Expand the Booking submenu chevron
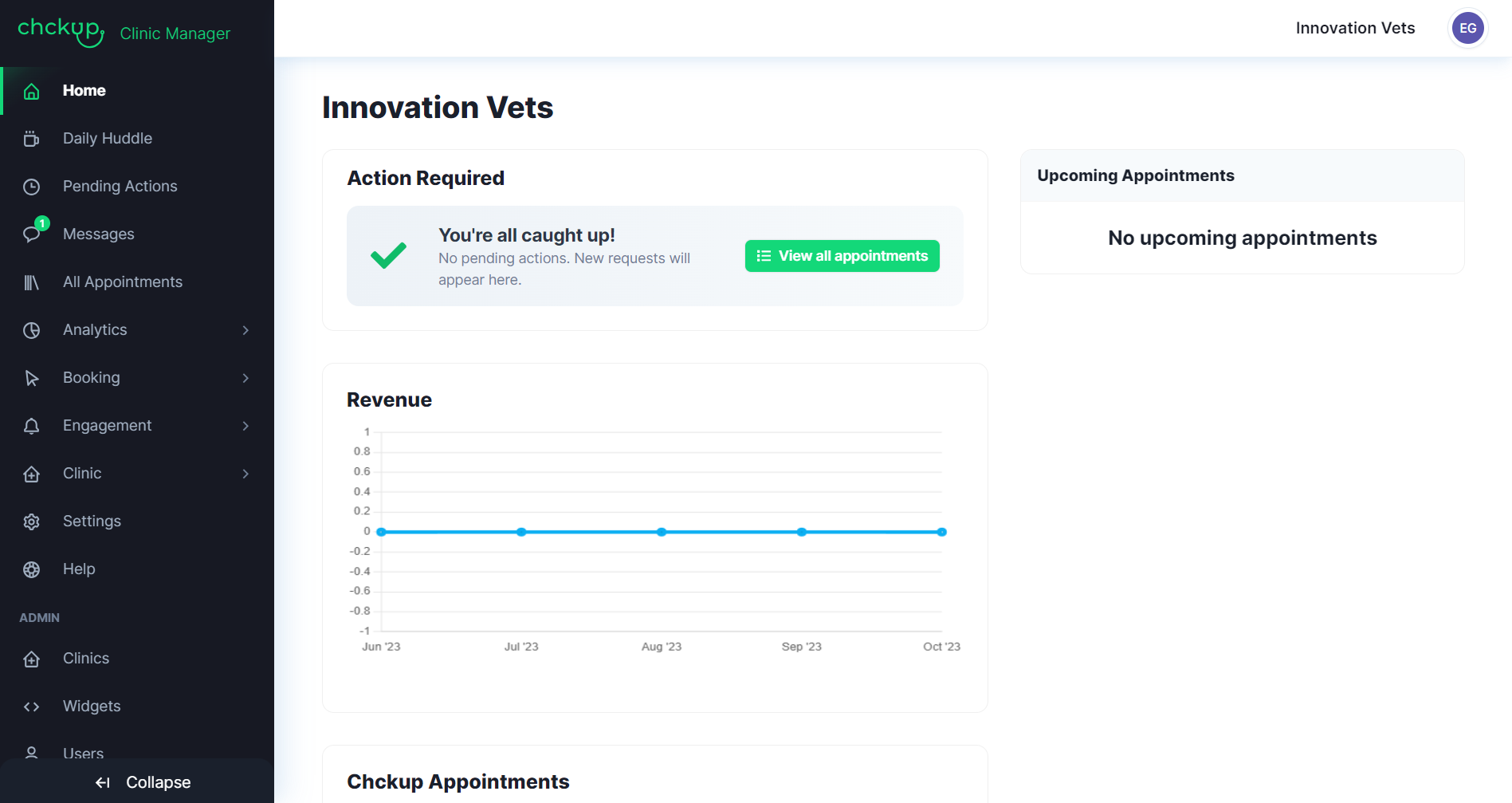The image size is (1512, 803). (x=245, y=378)
